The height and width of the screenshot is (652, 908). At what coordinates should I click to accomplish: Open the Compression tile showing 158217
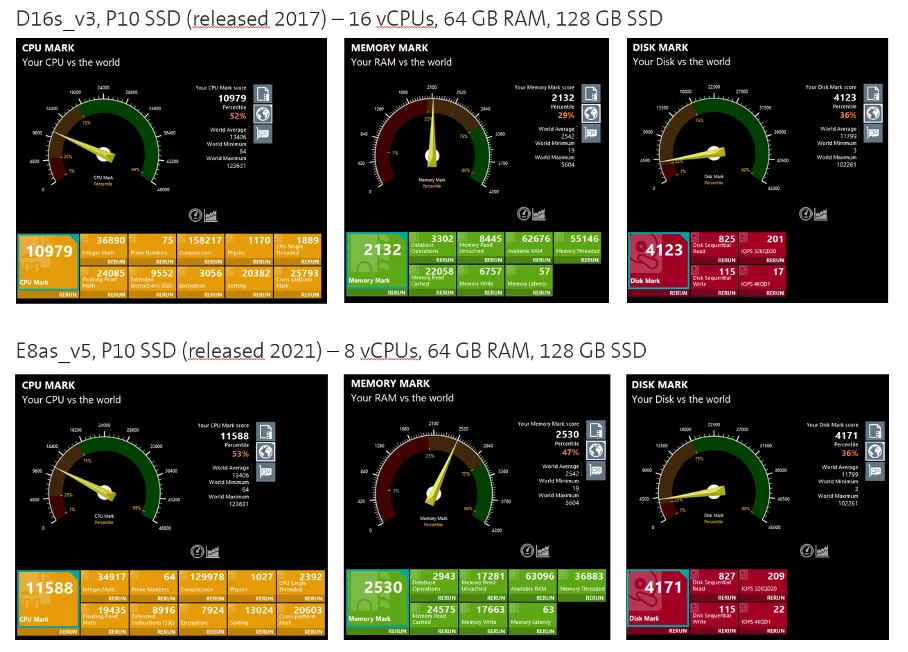pyautogui.click(x=200, y=249)
